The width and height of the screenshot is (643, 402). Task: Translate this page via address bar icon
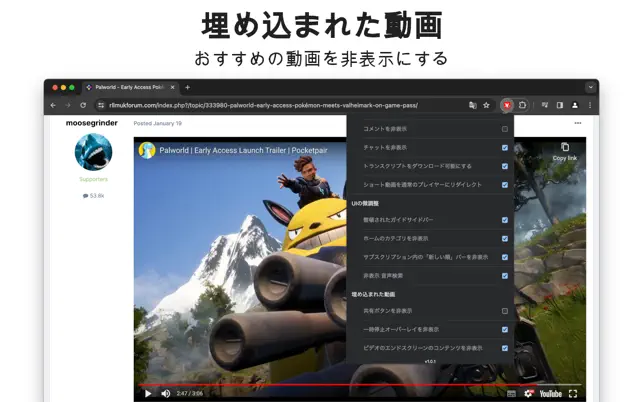tap(472, 105)
